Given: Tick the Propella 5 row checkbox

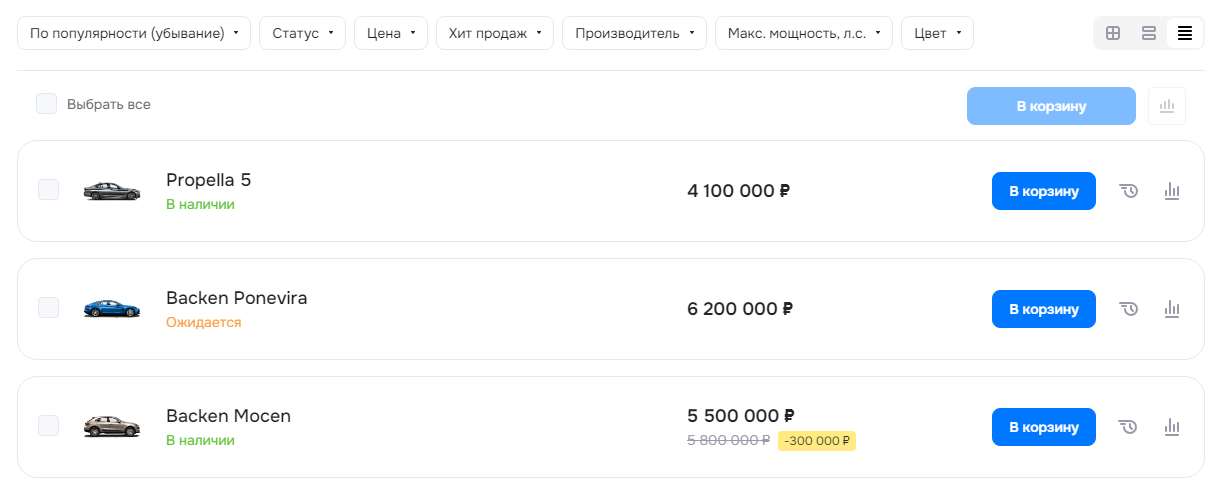Looking at the screenshot, I should point(48,190).
